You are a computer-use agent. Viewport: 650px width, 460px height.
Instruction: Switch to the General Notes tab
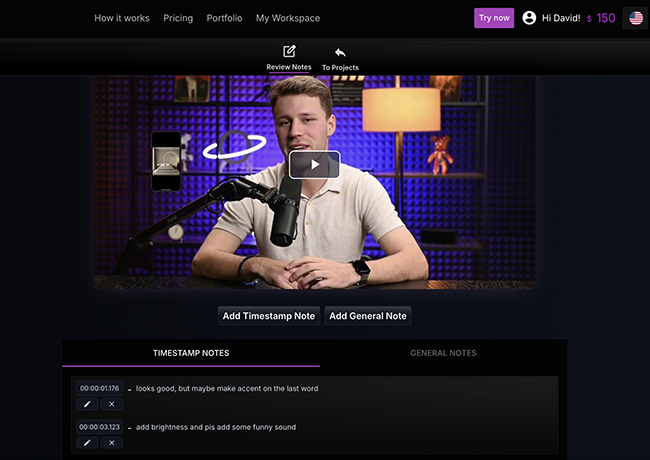pyautogui.click(x=443, y=353)
